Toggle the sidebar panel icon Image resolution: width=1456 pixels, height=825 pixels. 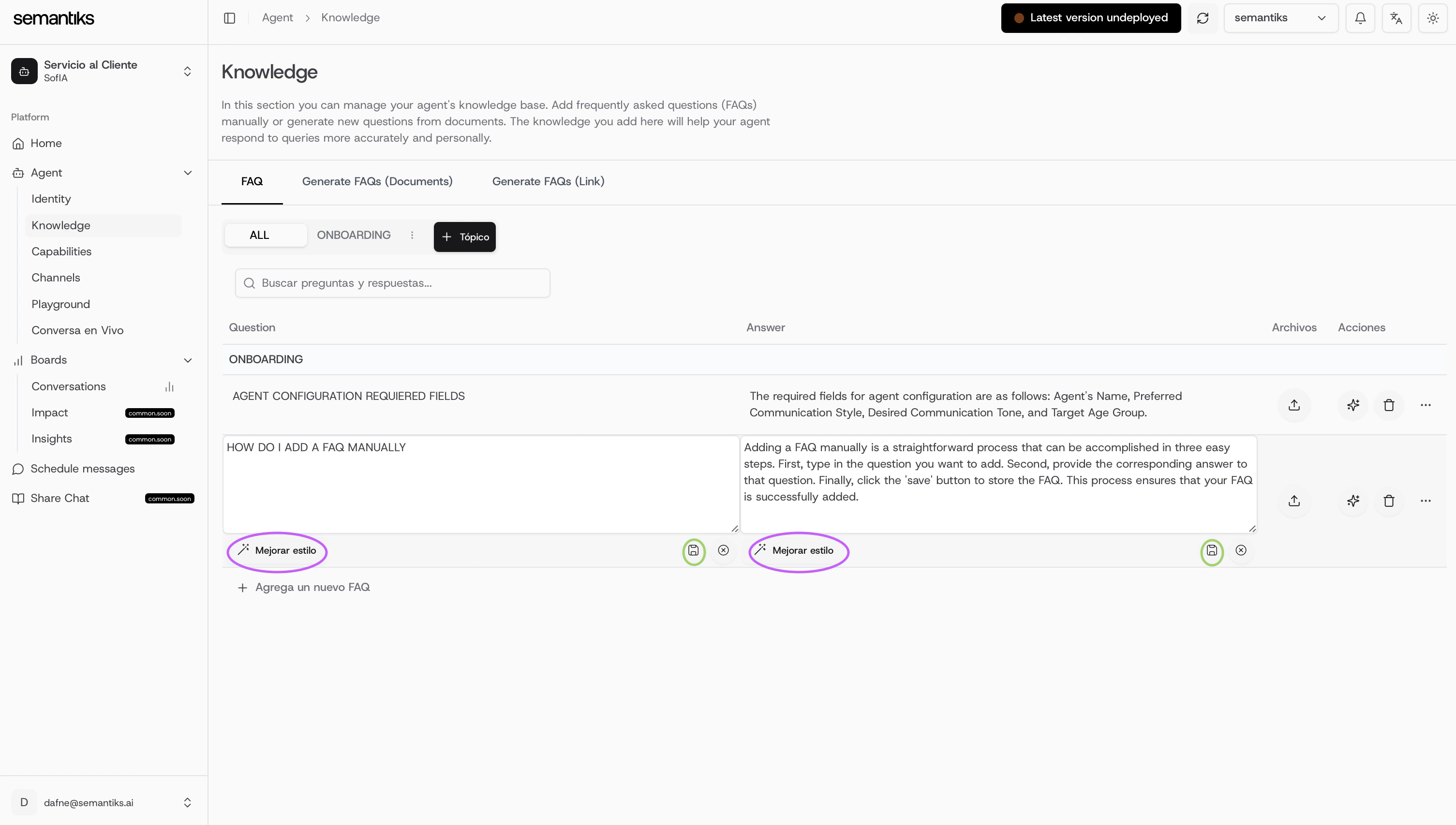[x=230, y=18]
